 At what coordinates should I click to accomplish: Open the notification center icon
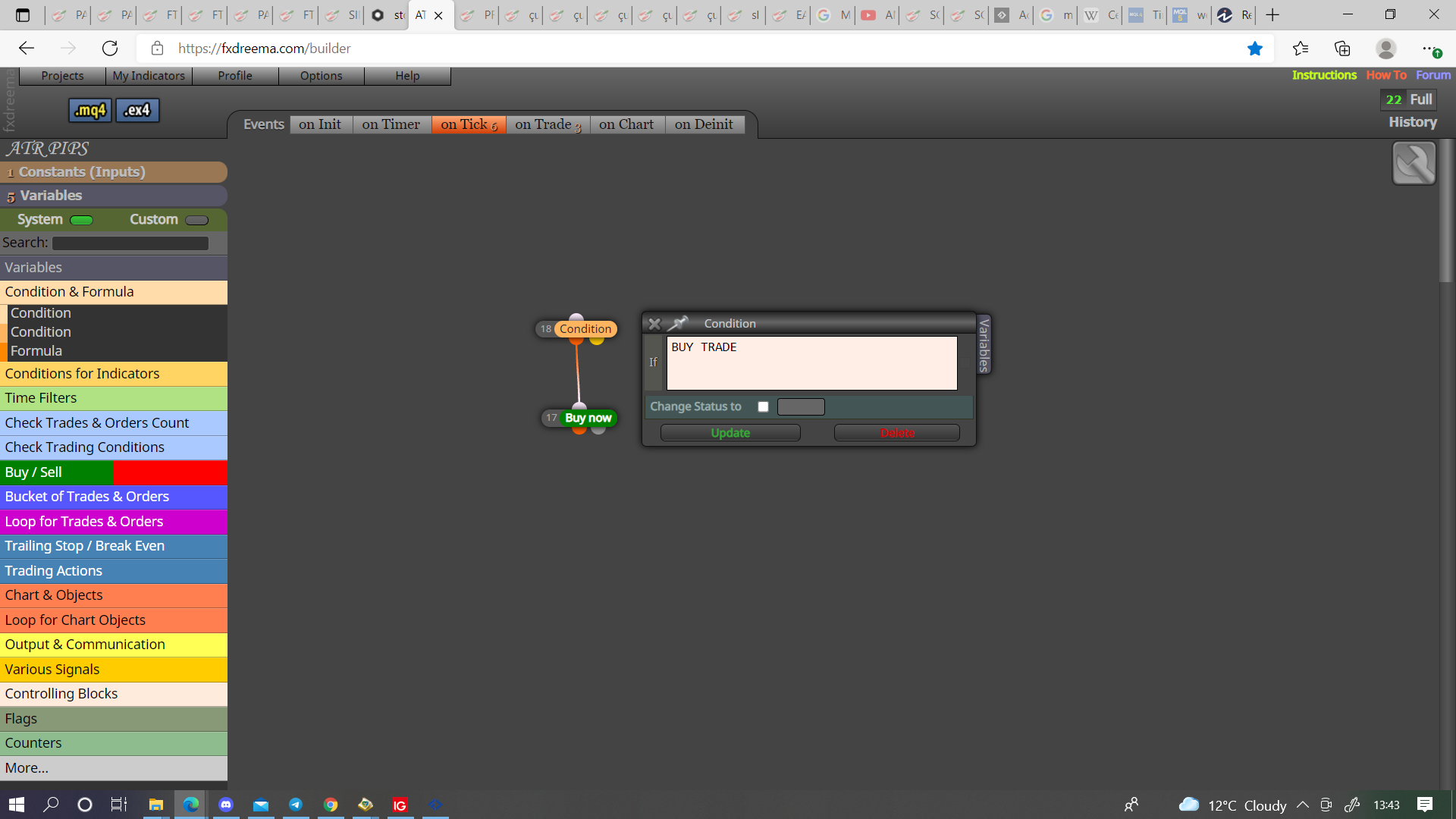tap(1425, 805)
